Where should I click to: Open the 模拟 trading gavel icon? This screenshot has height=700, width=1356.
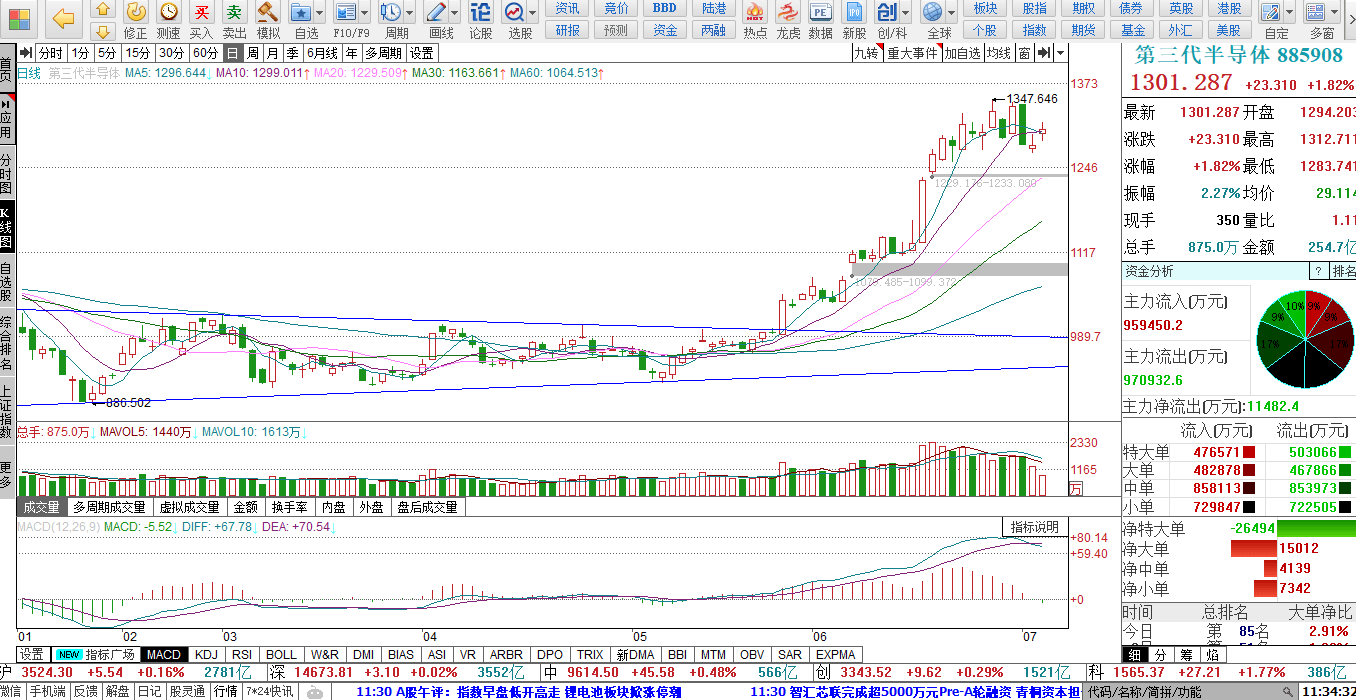(268, 13)
